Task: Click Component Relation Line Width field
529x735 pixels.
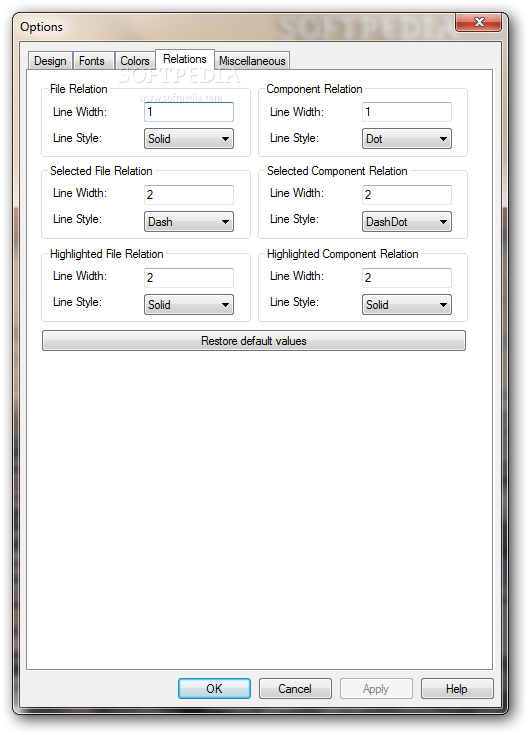Action: 407,112
